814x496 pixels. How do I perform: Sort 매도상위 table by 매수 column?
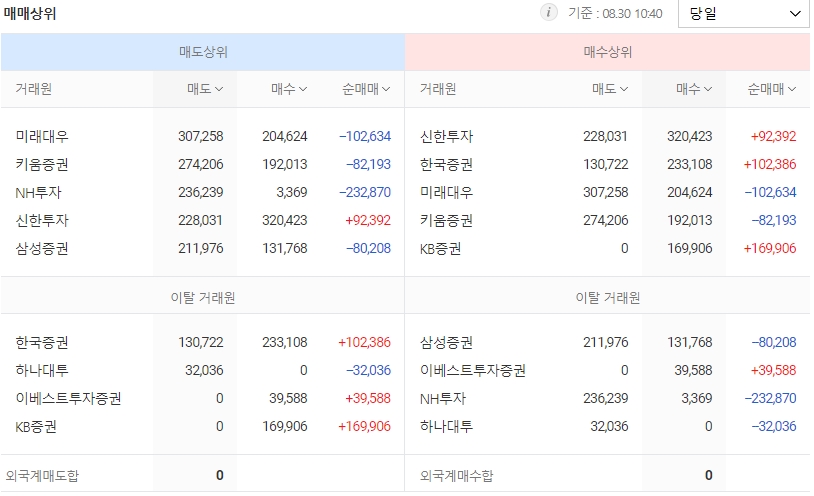click(x=289, y=89)
